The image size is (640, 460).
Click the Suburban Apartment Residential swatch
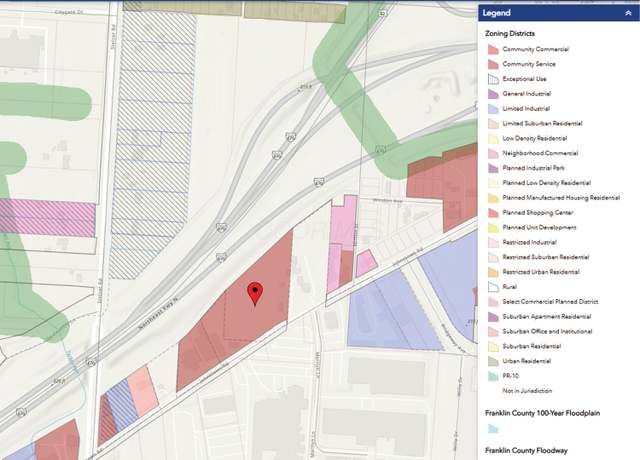point(493,317)
